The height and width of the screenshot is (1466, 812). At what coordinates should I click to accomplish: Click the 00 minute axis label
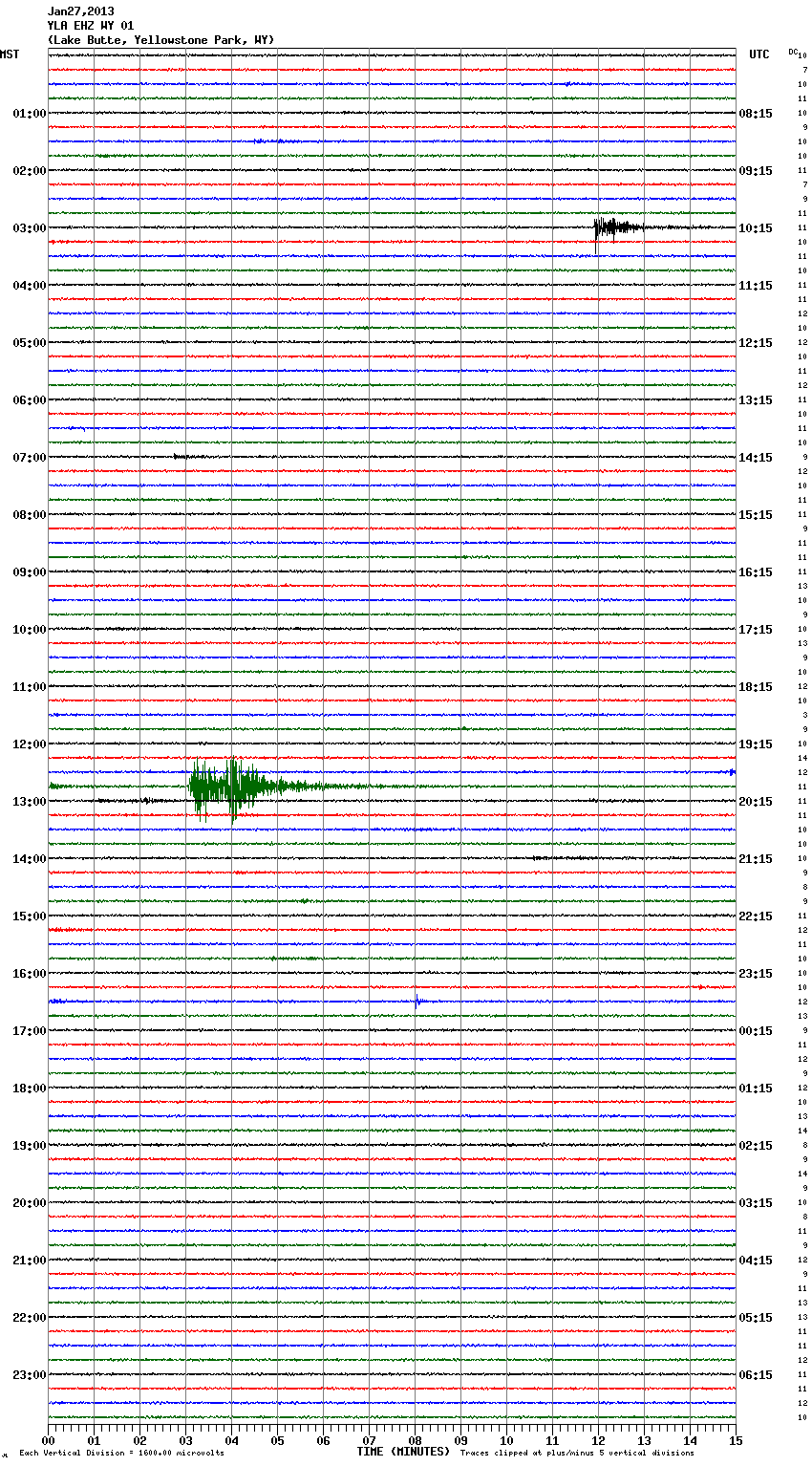[x=48, y=1441]
